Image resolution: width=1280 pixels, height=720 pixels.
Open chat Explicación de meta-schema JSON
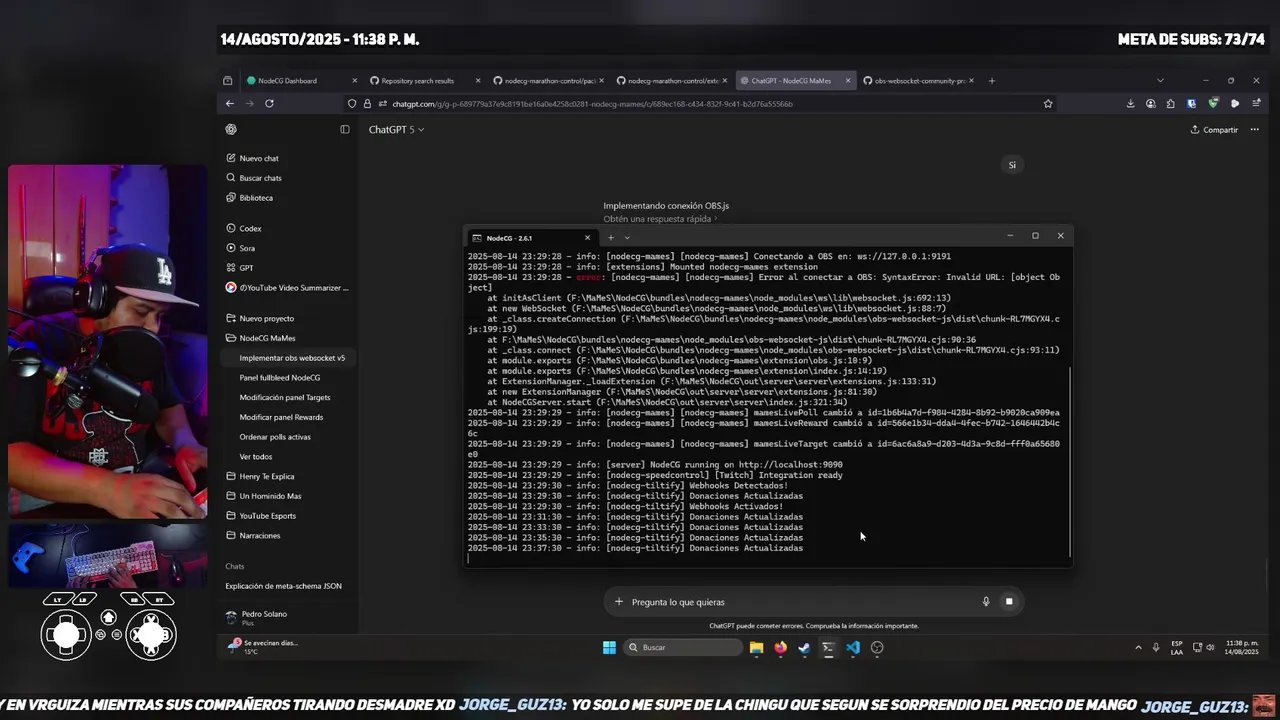pyautogui.click(x=283, y=586)
